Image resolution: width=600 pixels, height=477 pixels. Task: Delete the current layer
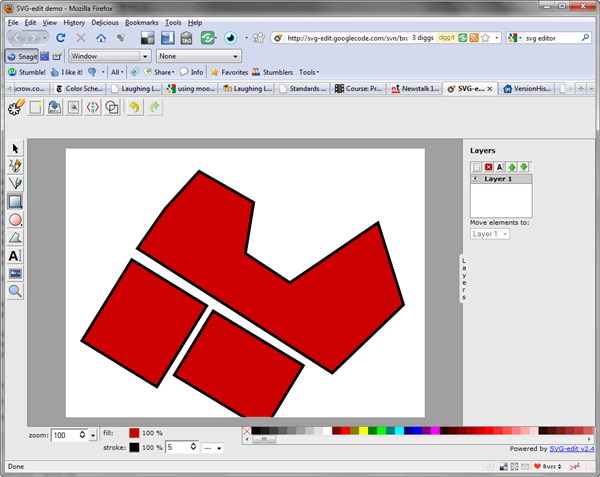click(488, 167)
